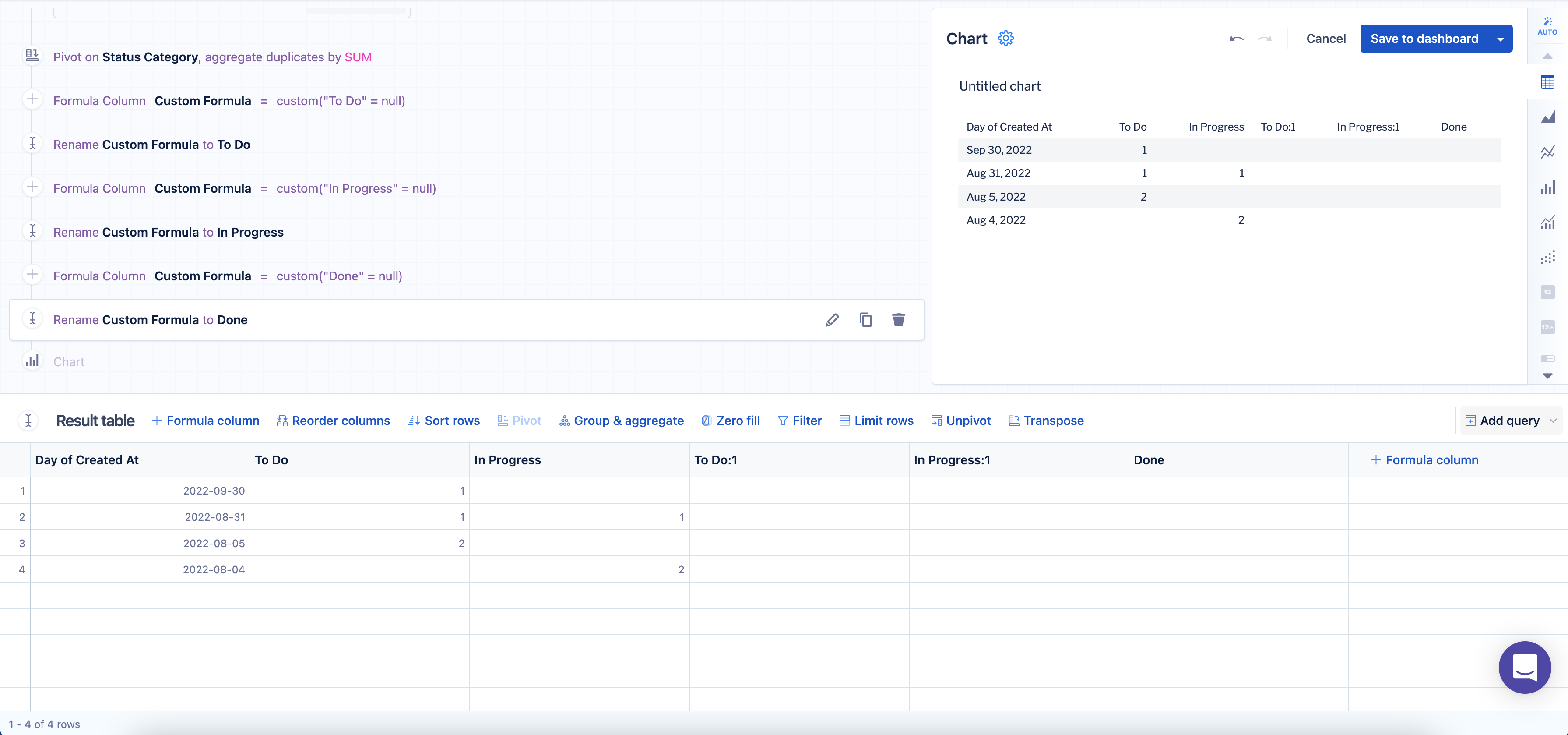Click the Zero fill option
The width and height of the screenshot is (1568, 735).
click(731, 421)
